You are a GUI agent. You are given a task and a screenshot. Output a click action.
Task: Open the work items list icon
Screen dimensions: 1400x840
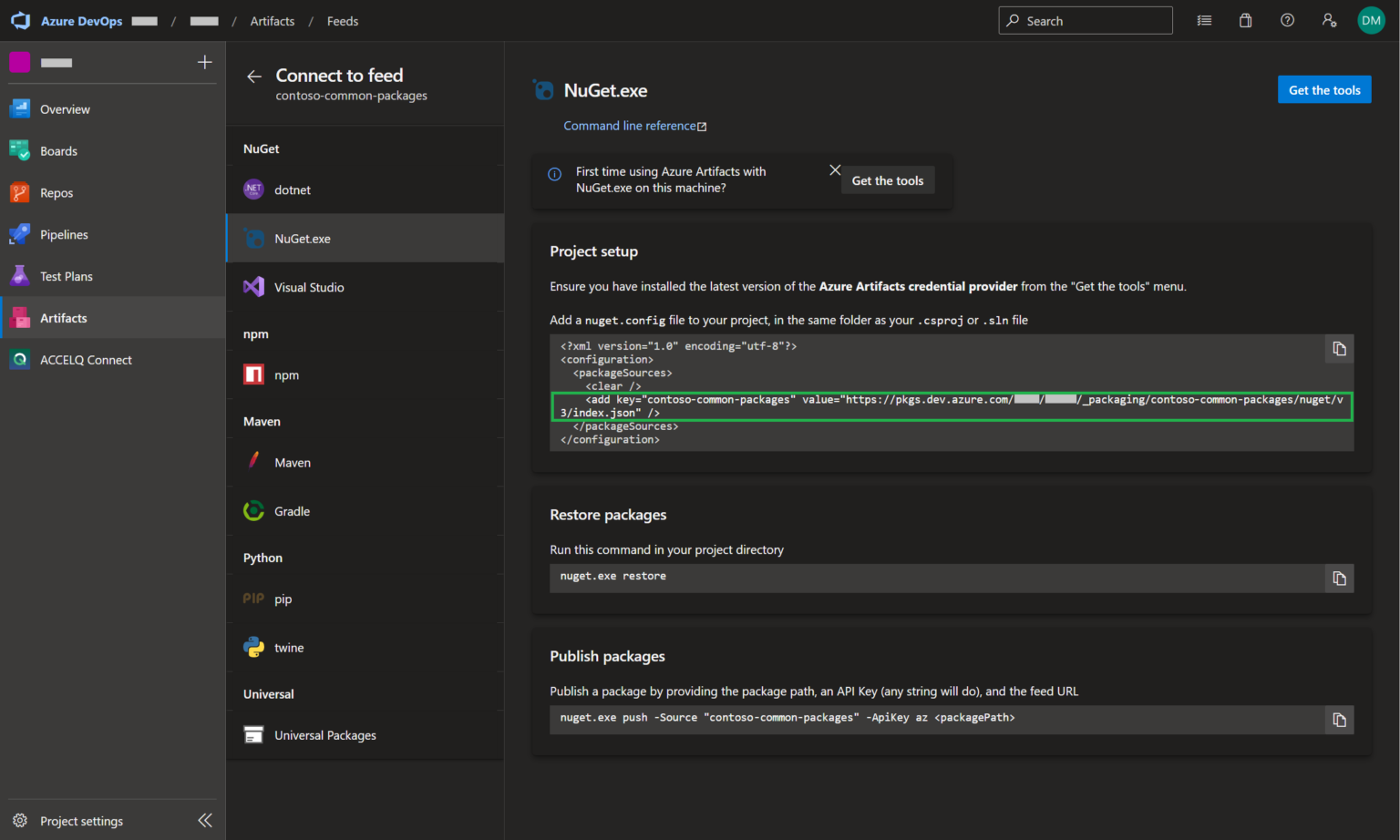pos(1204,20)
